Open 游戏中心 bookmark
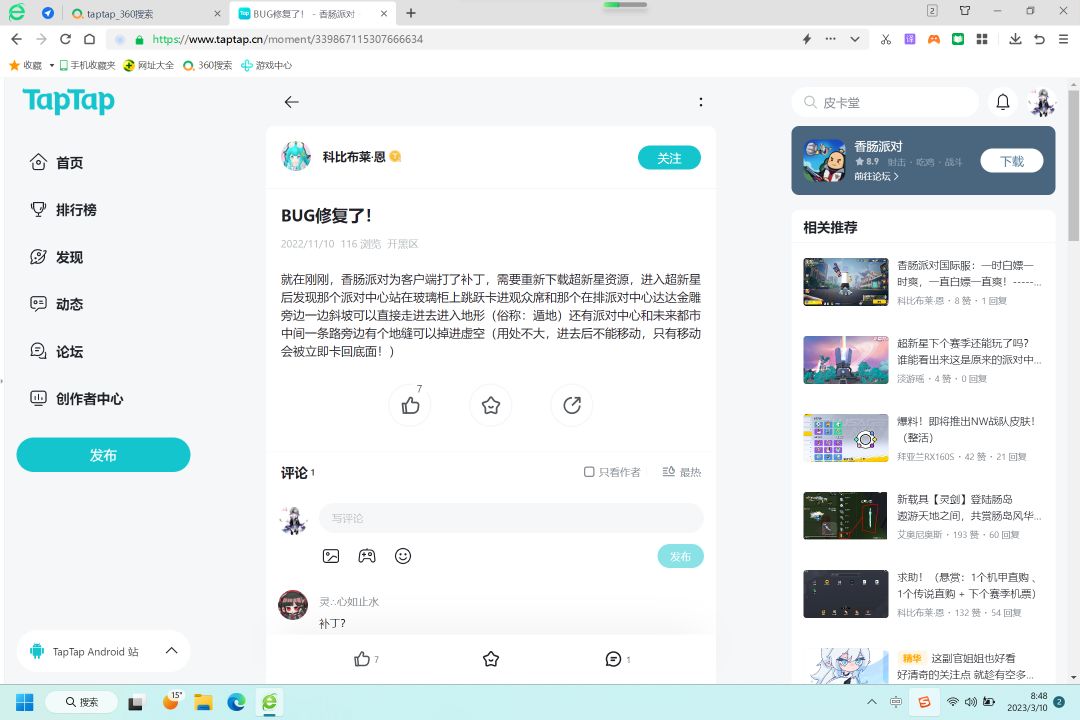 click(267, 65)
